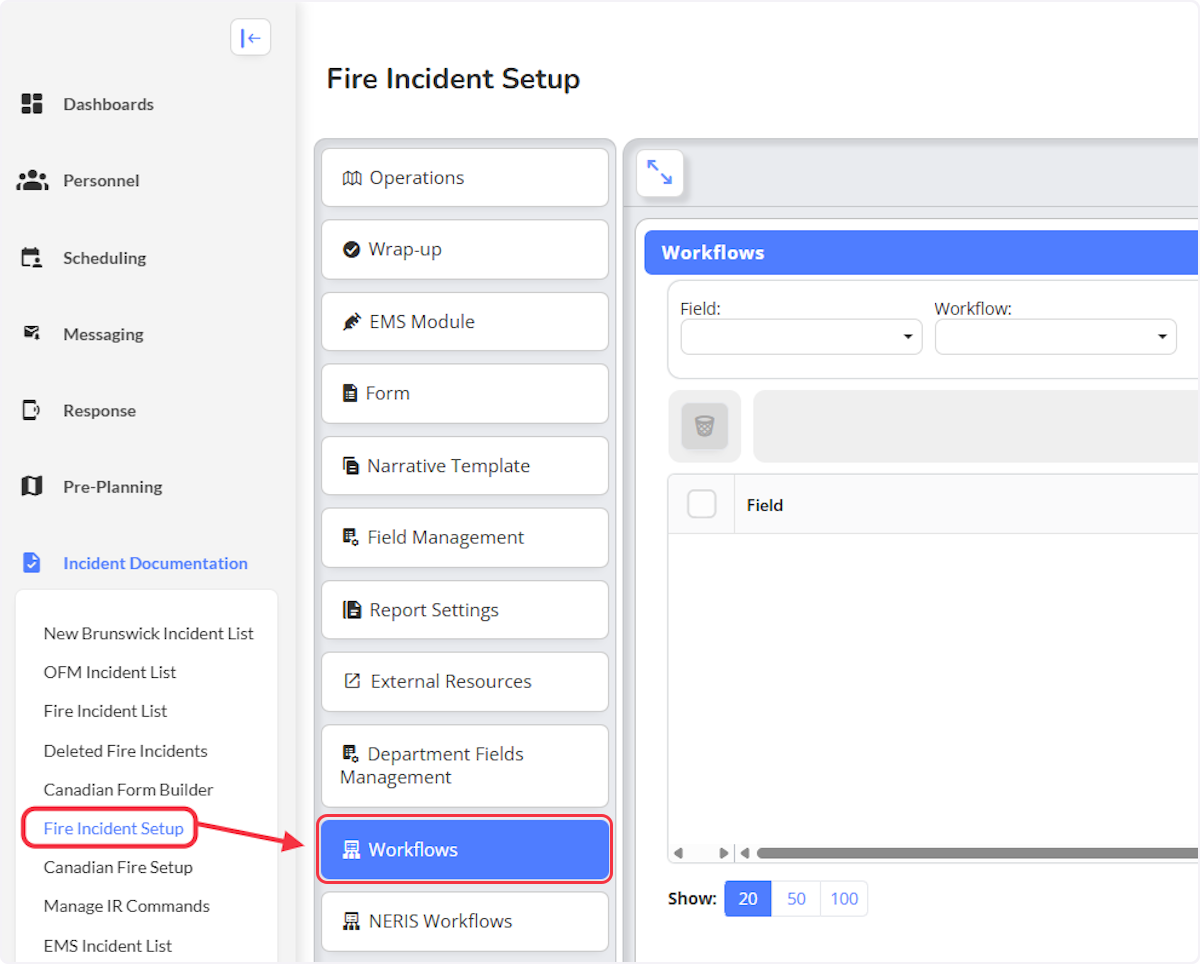1200x964 pixels.
Task: Select the Workflows tab
Action: [465, 850]
